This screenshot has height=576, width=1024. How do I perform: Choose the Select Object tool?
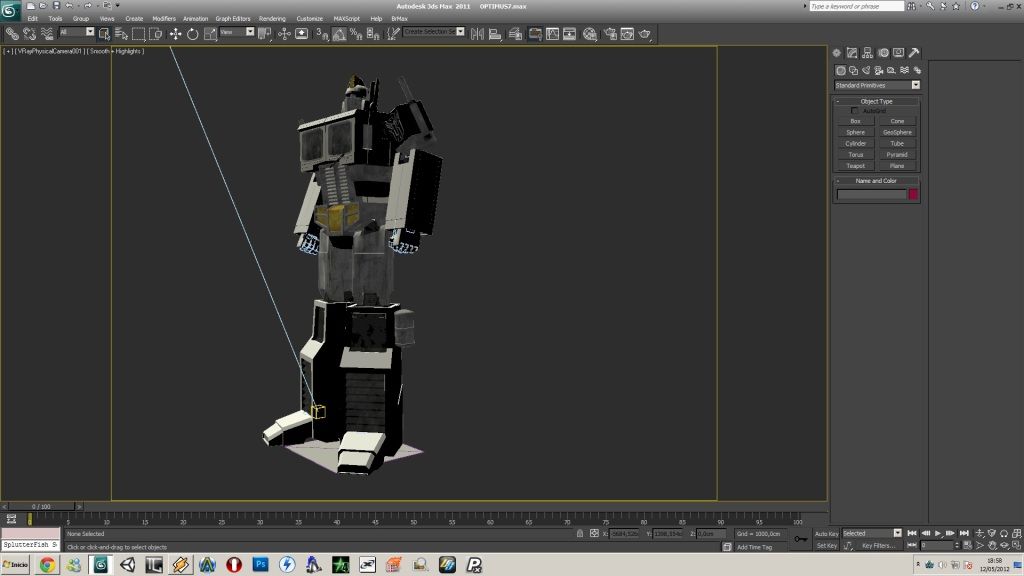tap(104, 34)
